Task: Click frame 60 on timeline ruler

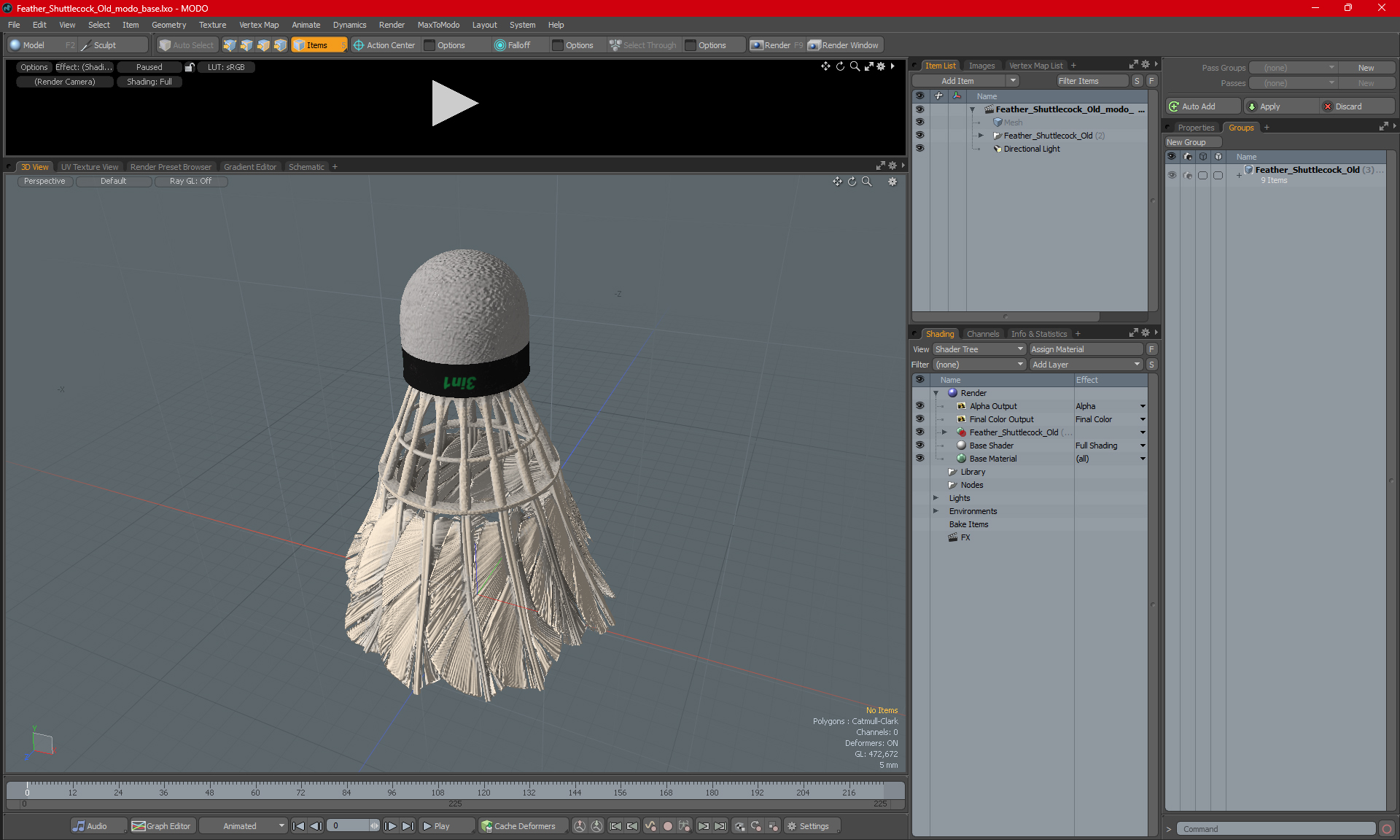Action: [255, 791]
